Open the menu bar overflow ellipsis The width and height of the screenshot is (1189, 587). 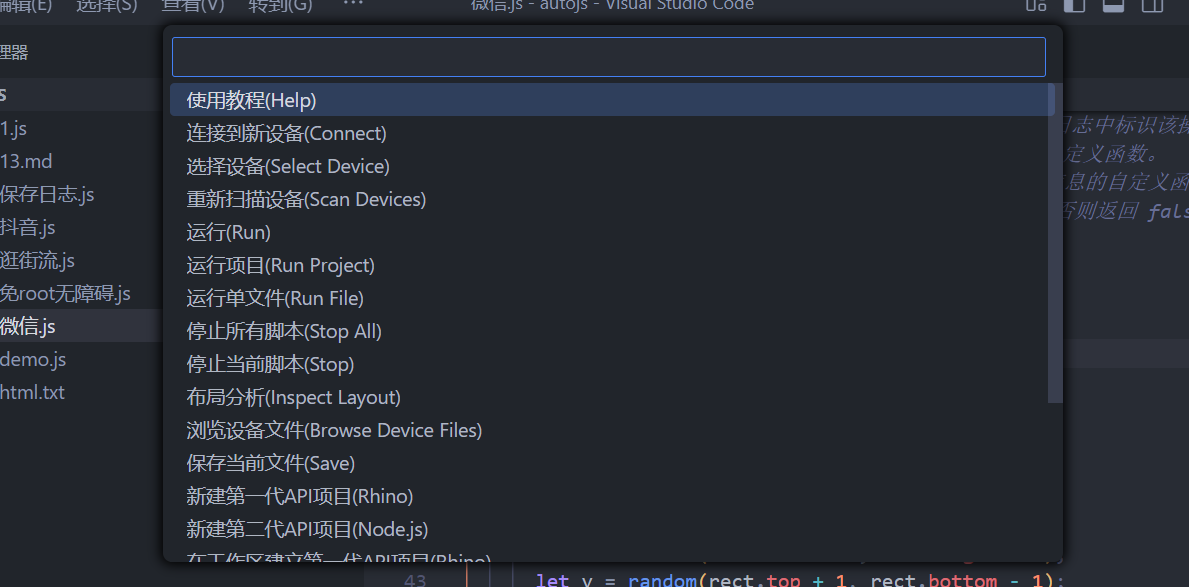pos(353,5)
